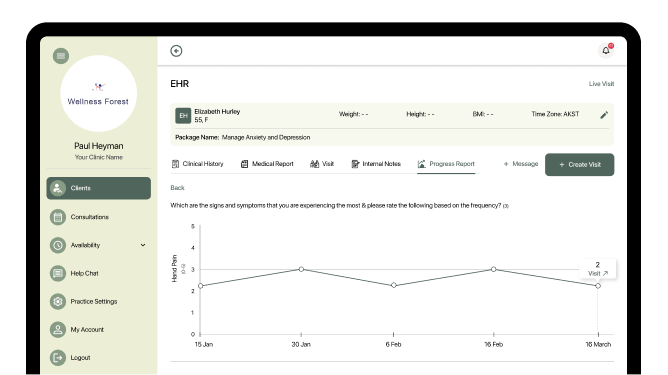Edit patient details with pencil icon
The height and width of the screenshot is (375, 668).
604,115
